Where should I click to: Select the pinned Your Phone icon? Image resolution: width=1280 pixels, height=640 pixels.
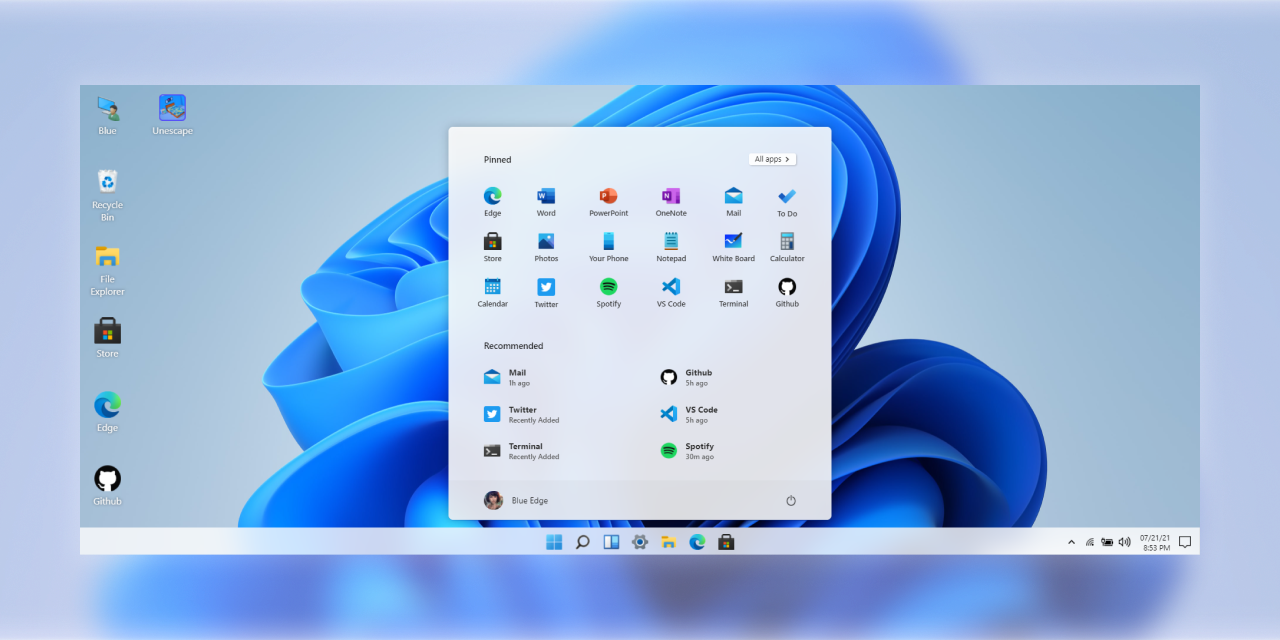608,241
